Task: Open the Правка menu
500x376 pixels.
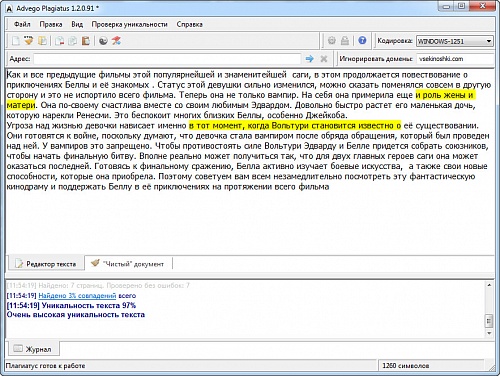Action: (x=51, y=24)
